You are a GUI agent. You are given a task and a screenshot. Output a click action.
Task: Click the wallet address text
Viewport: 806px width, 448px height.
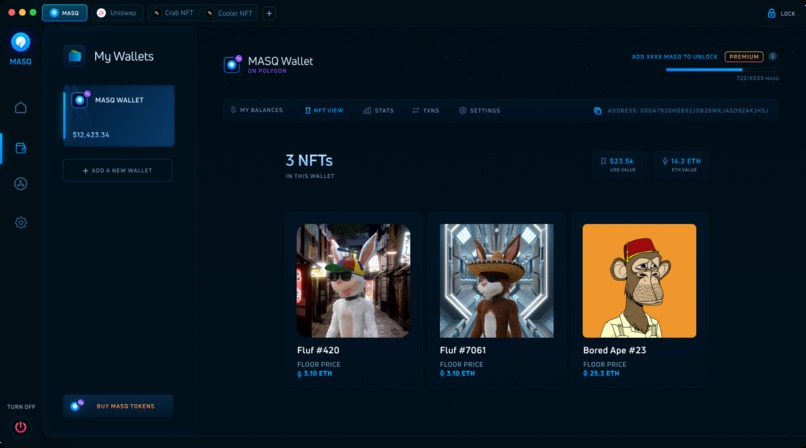click(x=688, y=110)
